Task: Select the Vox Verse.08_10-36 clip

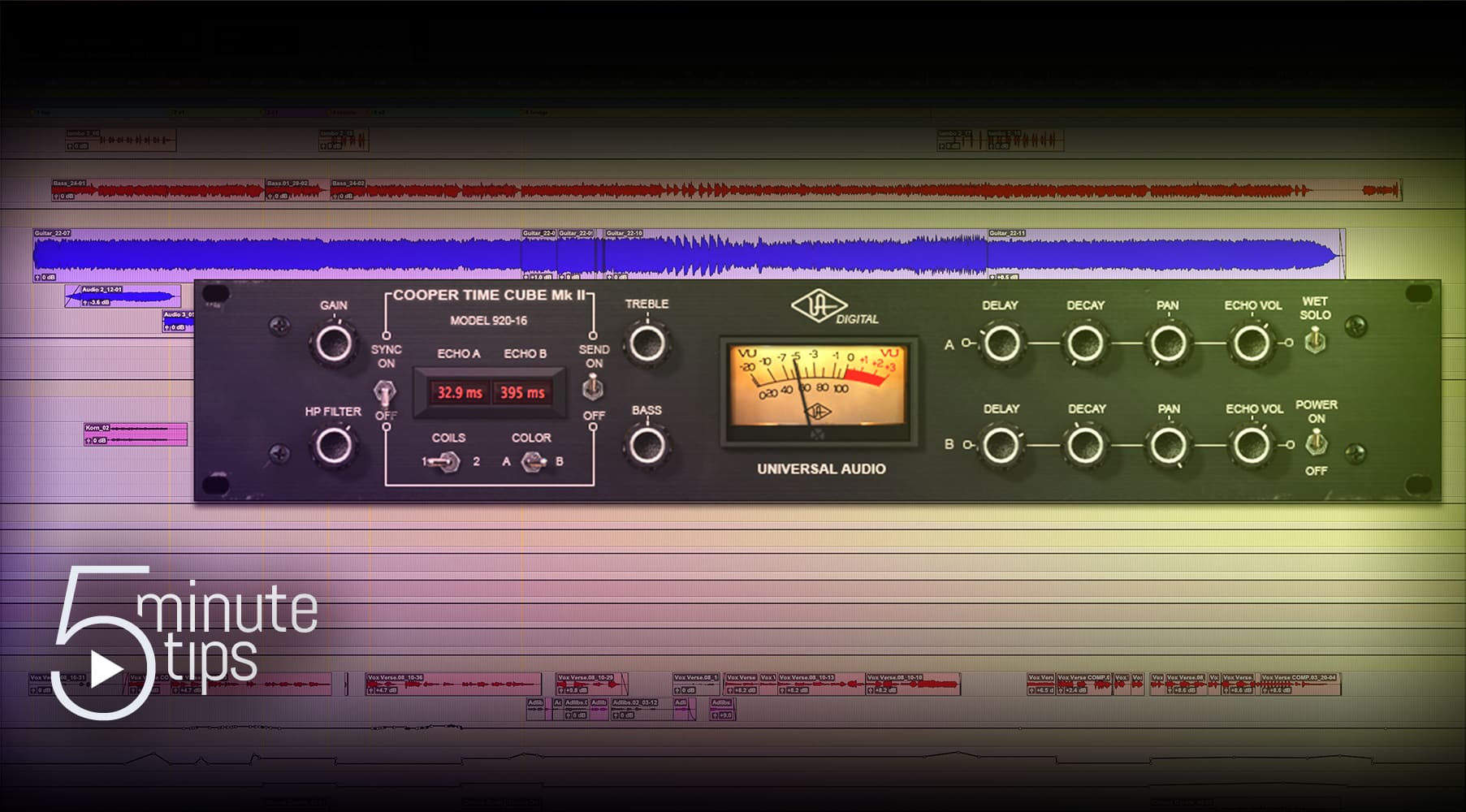Action: pyautogui.click(x=453, y=684)
